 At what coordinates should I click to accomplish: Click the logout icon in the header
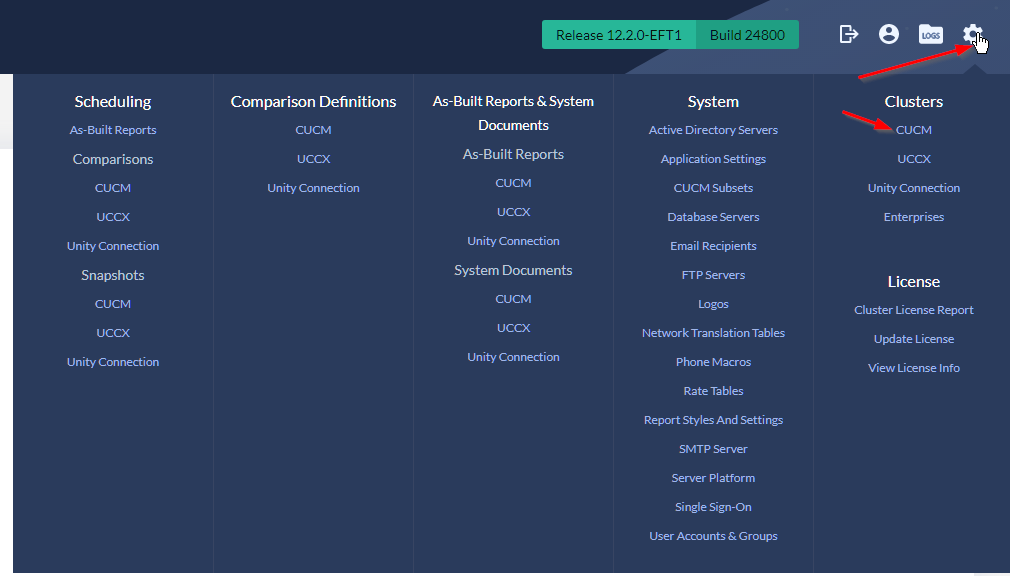coord(848,34)
